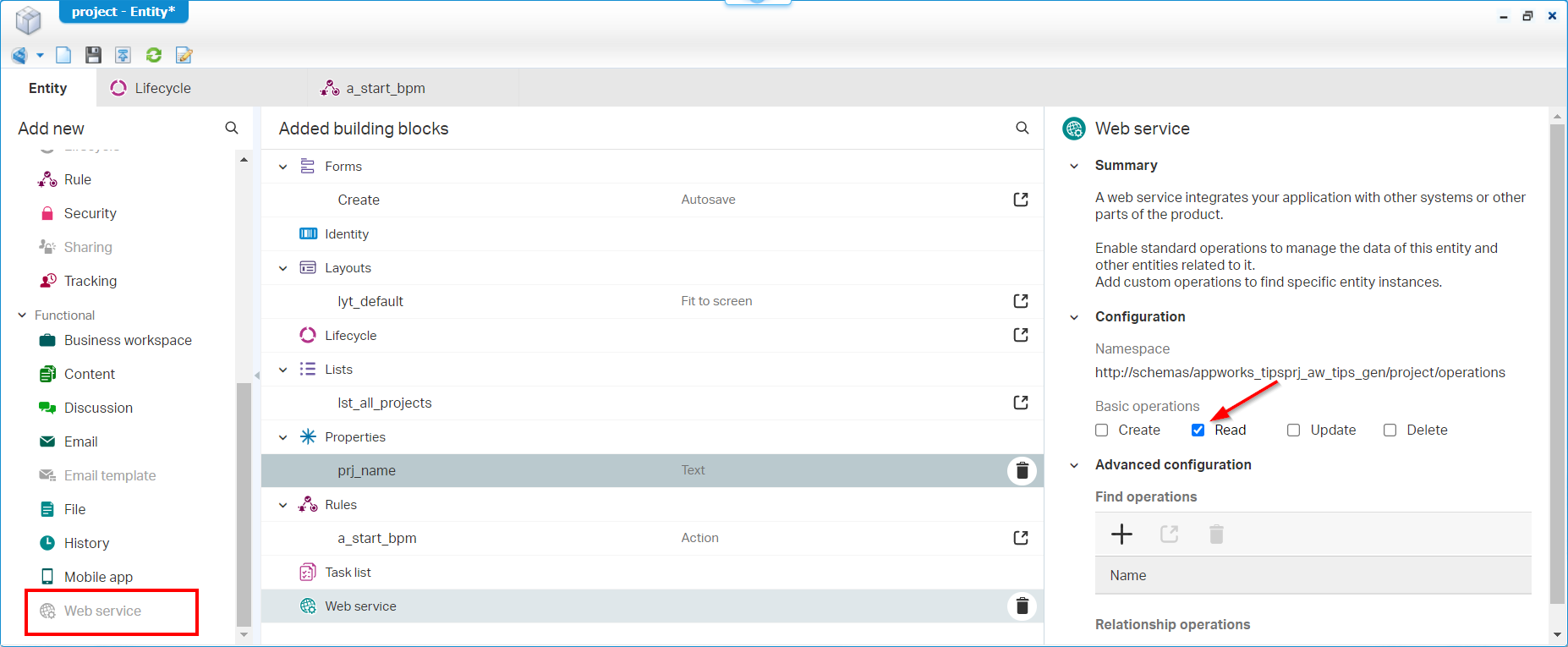Click the save floppy disk icon
Viewport: 1568px width, 647px height.
click(x=93, y=55)
